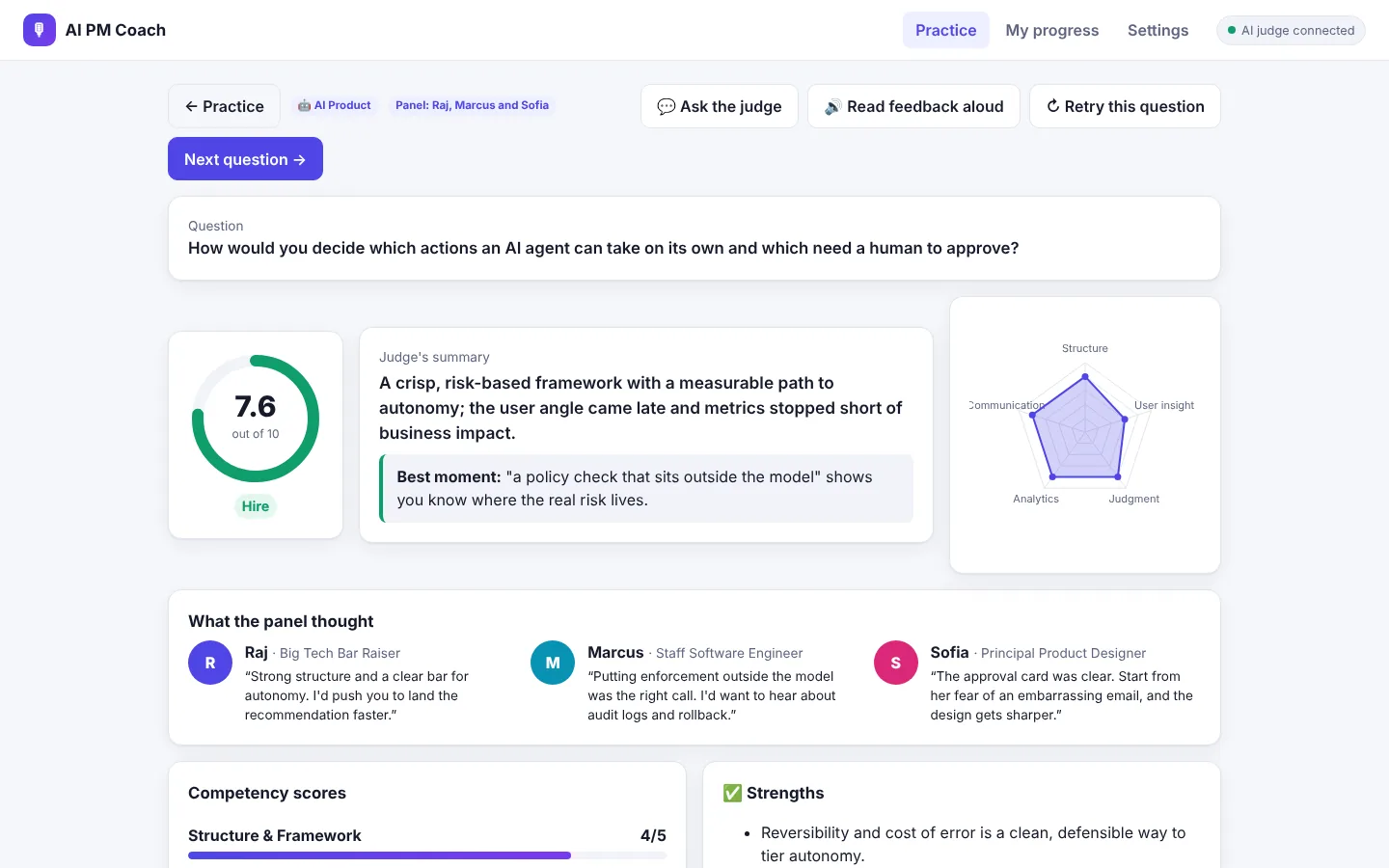Click the AI PM Coach app title
1389x868 pixels.
pos(116,30)
